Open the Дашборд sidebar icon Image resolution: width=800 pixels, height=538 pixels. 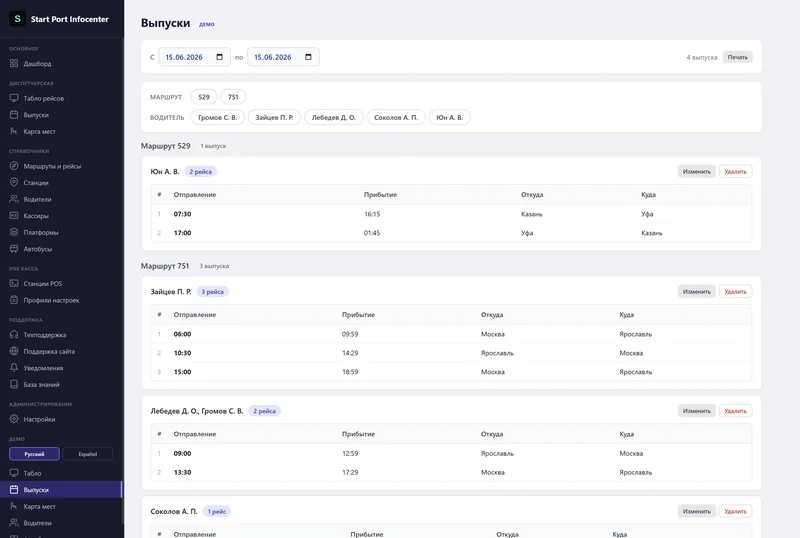(14, 64)
